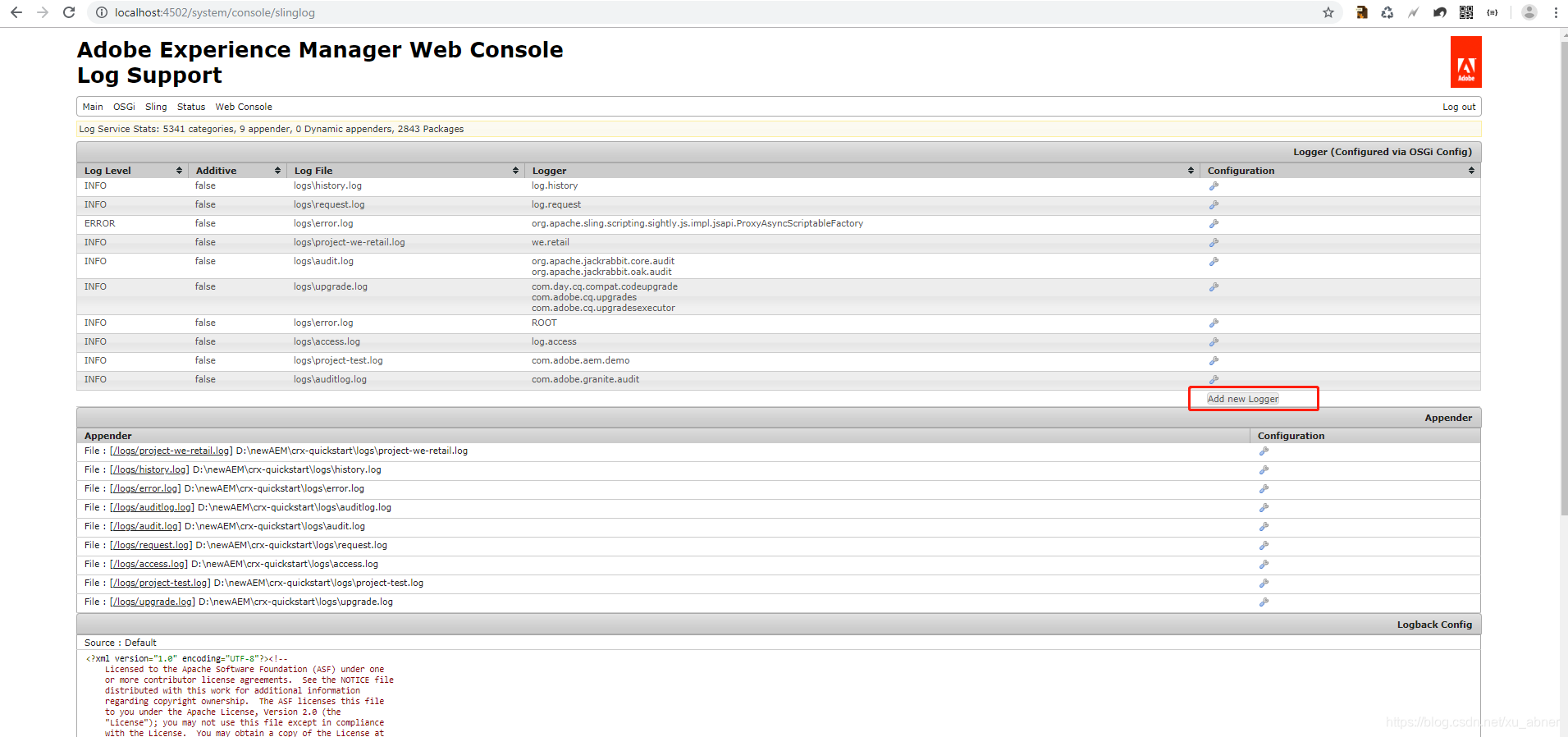Screen dimensions: 1568x737
Task: Open /logs/upgrade.log file link
Action: pos(153,602)
